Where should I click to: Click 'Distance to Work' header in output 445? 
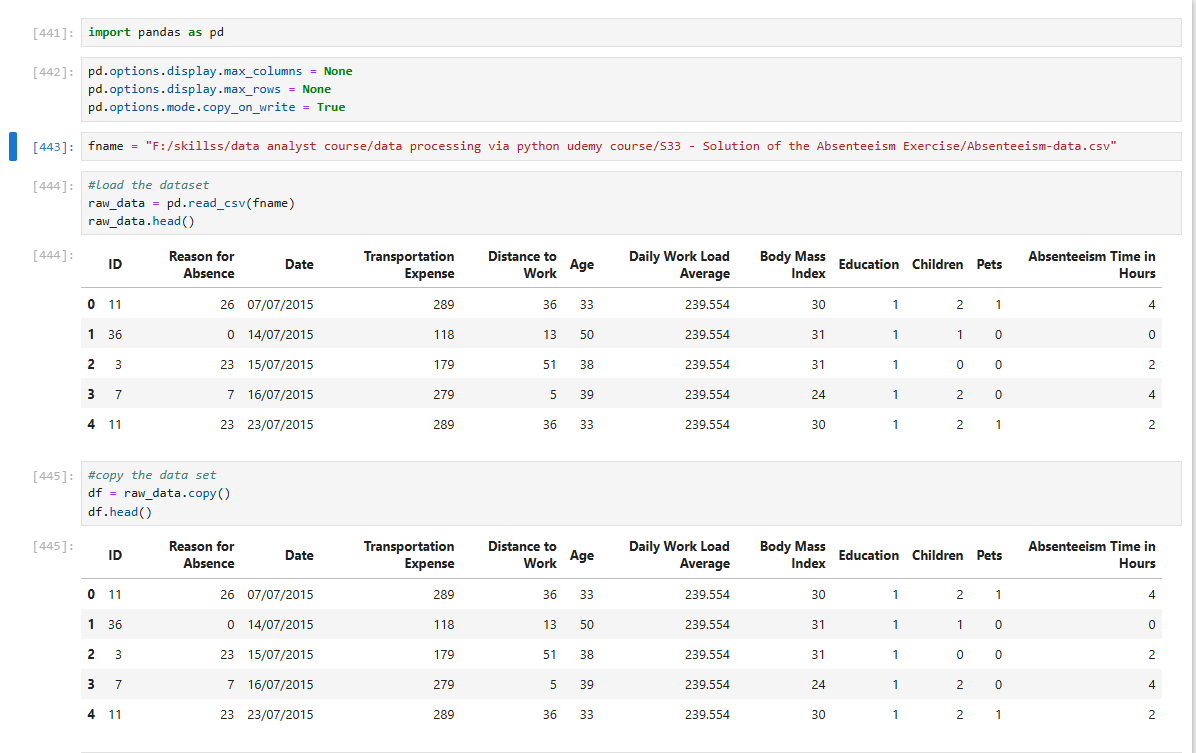(522, 555)
